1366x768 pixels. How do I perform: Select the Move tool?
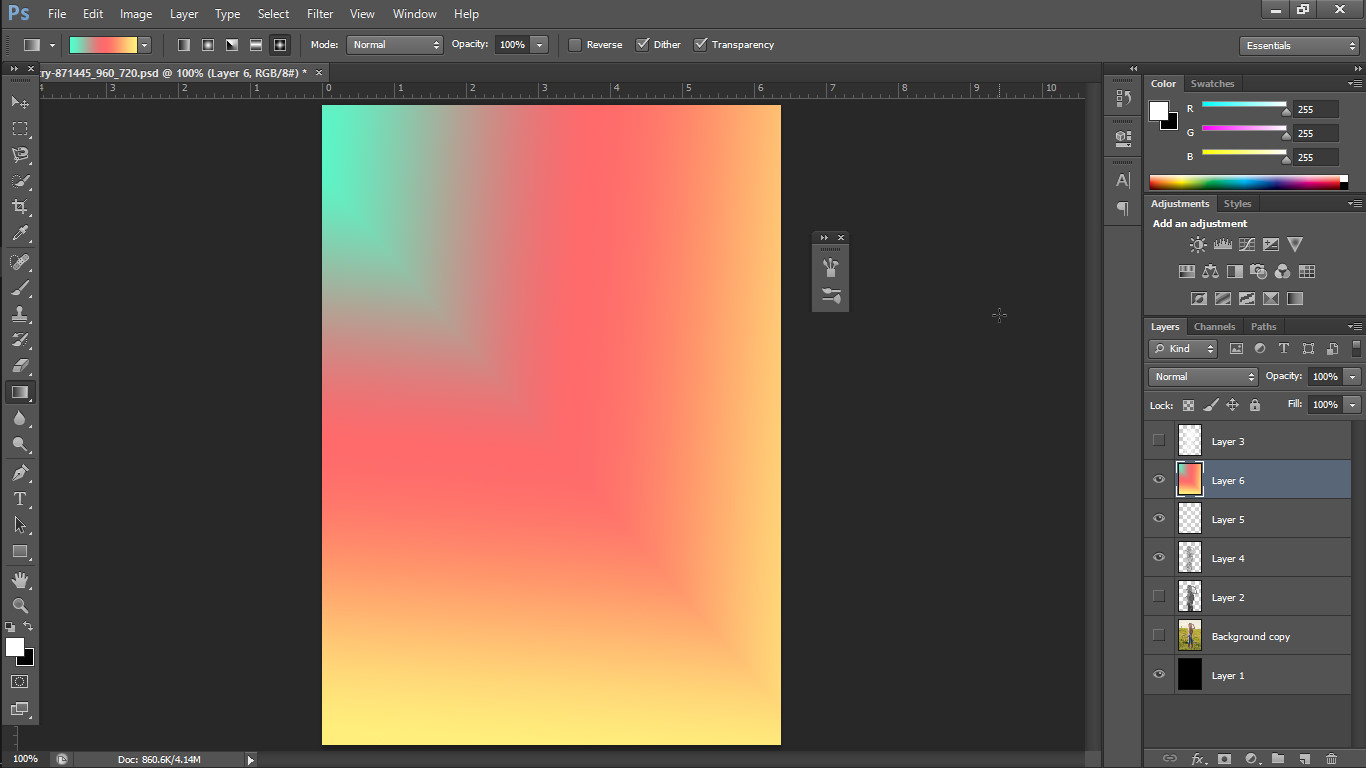point(20,103)
